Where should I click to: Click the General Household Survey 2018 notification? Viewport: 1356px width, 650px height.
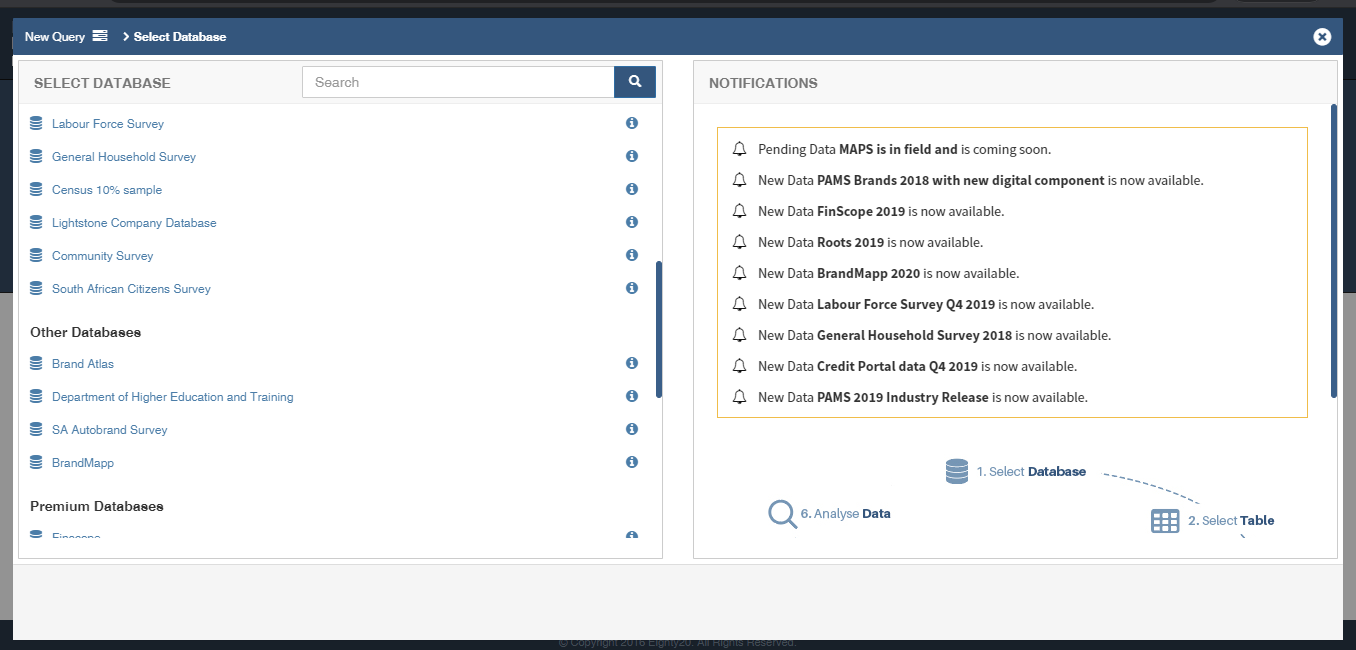pyautogui.click(x=934, y=336)
